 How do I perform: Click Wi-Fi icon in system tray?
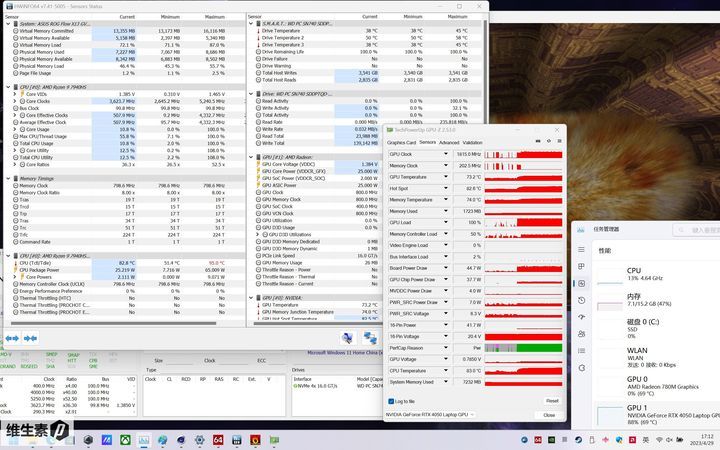[x=659, y=440]
